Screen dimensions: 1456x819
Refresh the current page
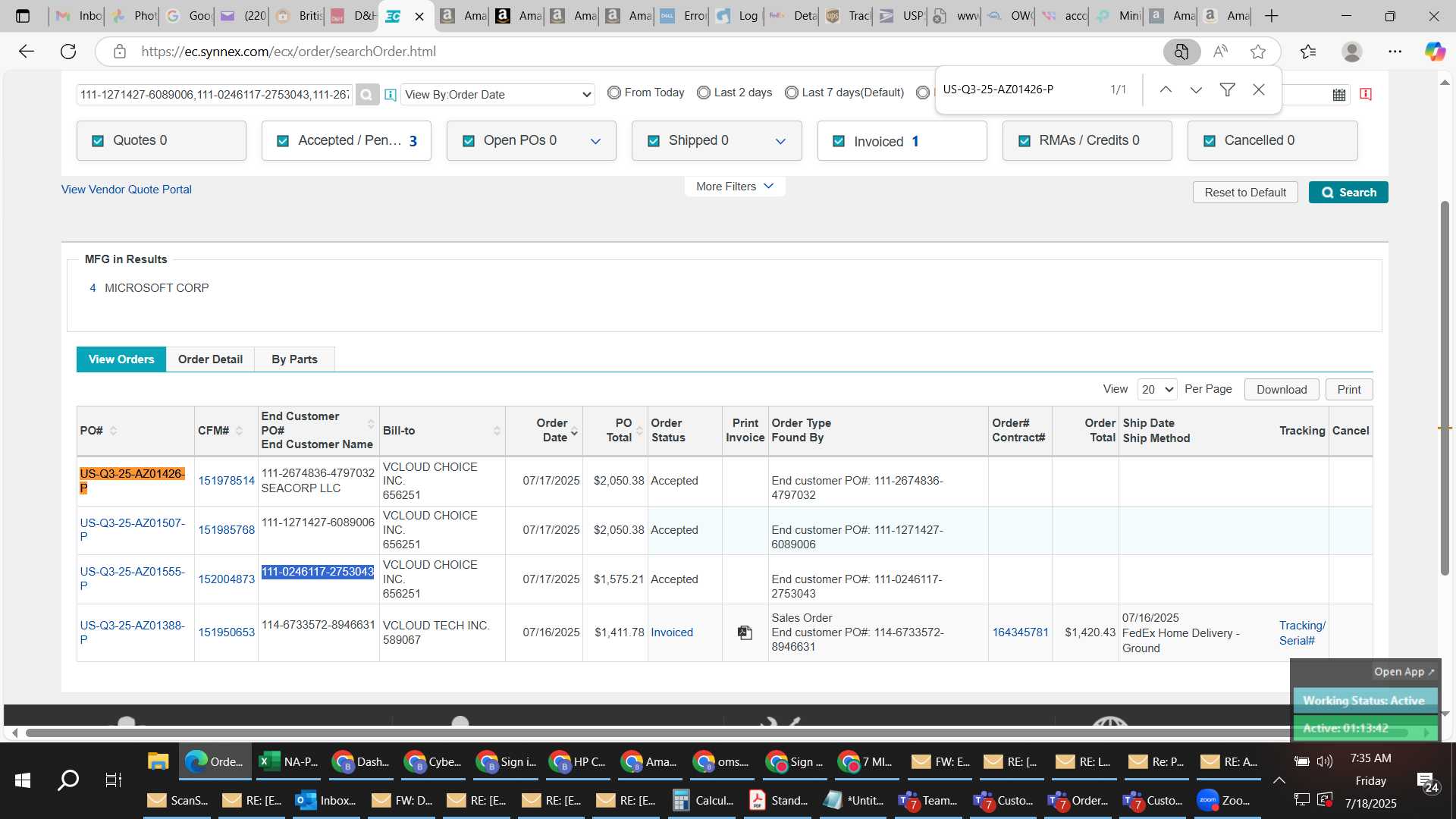coord(68,52)
